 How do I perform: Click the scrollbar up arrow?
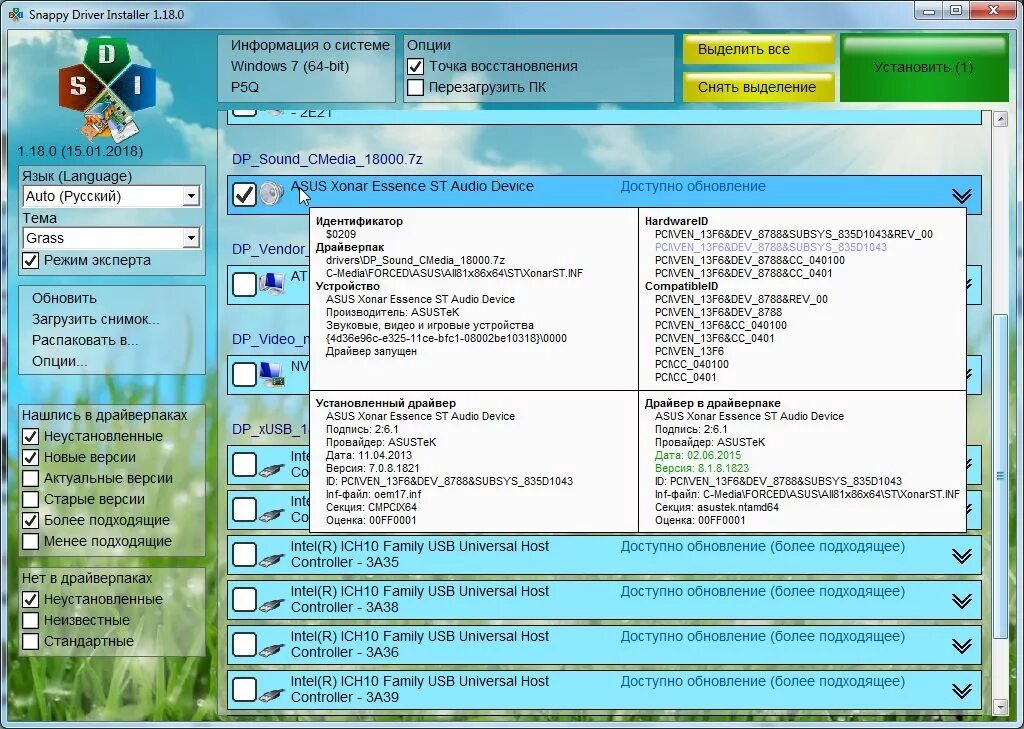[1000, 119]
